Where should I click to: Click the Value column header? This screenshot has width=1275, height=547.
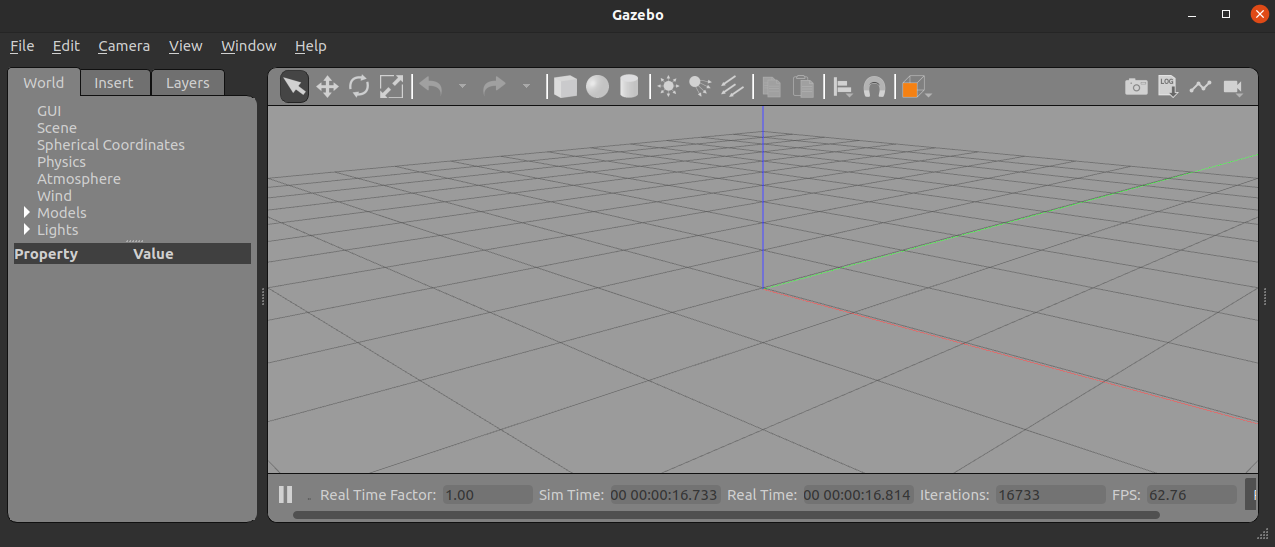pyautogui.click(x=153, y=254)
